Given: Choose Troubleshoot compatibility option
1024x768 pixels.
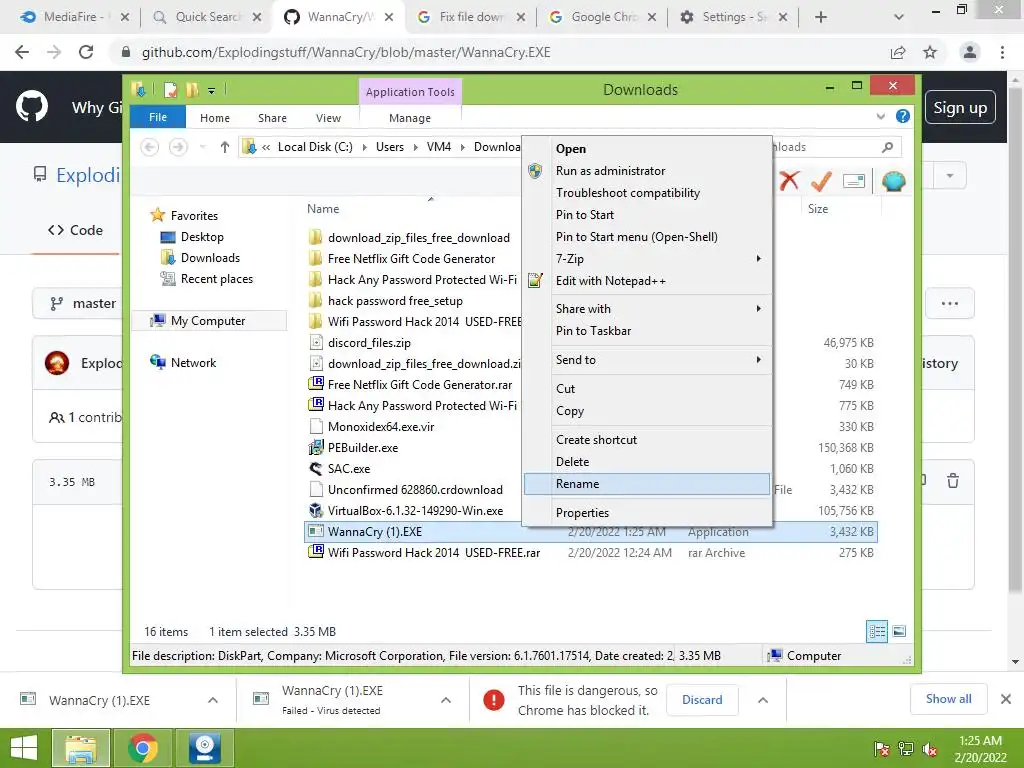Looking at the screenshot, I should [647, 193].
